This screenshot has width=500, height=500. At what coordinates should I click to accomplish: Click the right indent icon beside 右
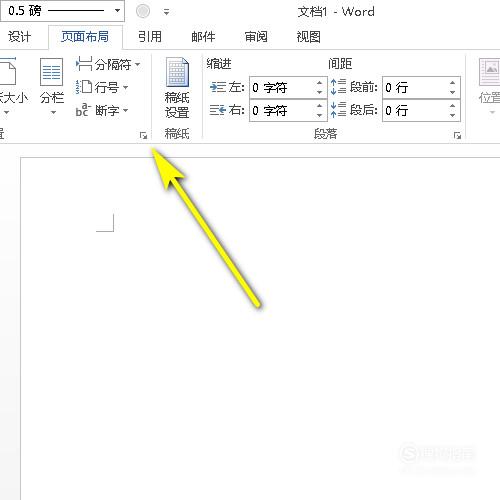point(218,110)
